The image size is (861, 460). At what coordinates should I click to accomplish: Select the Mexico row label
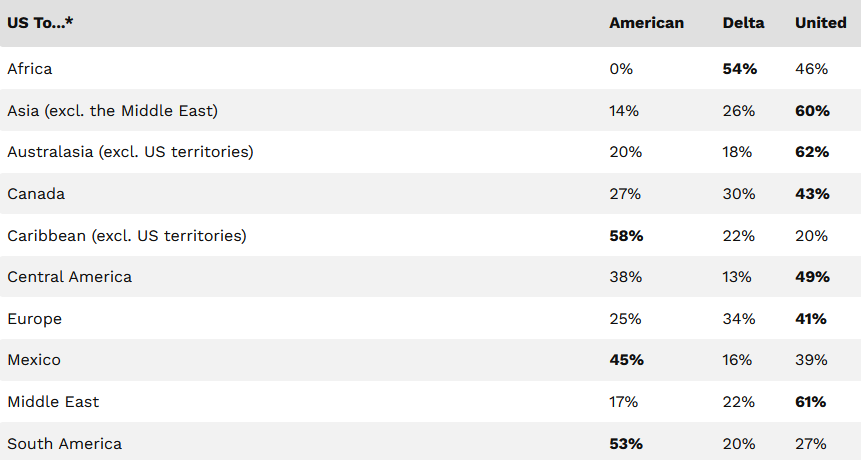[x=34, y=360]
